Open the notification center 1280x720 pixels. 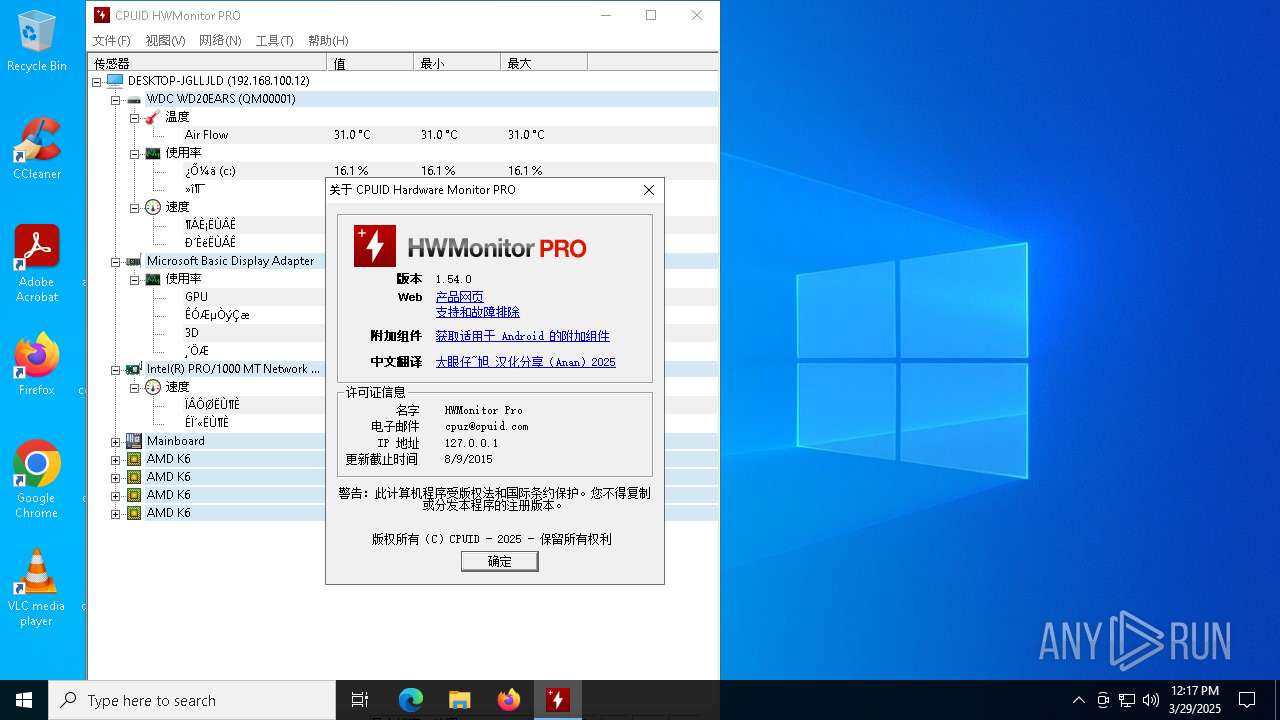(1247, 700)
